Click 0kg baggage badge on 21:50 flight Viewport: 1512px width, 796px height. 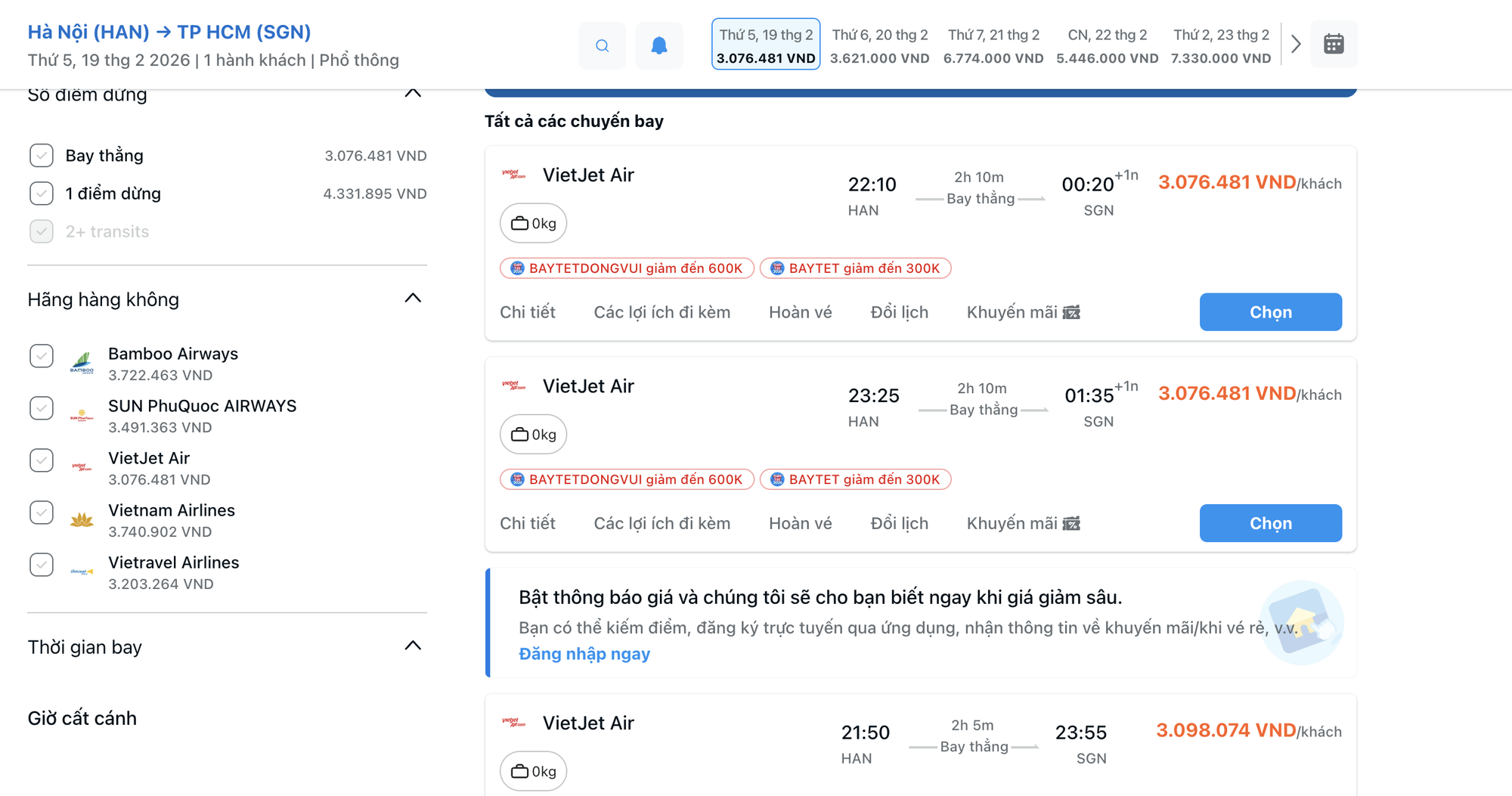click(x=533, y=771)
